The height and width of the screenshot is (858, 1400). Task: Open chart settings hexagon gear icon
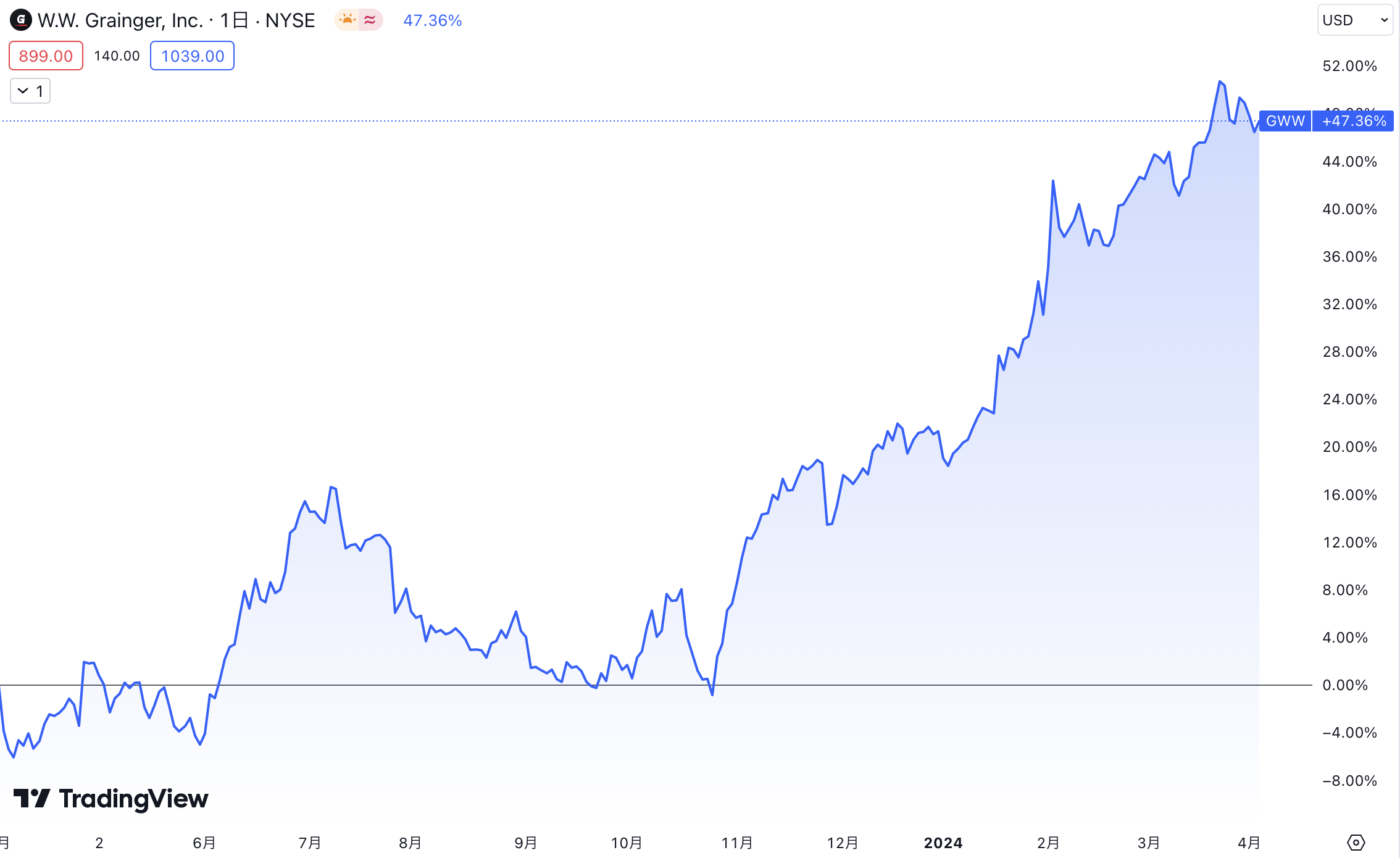coord(1356,842)
